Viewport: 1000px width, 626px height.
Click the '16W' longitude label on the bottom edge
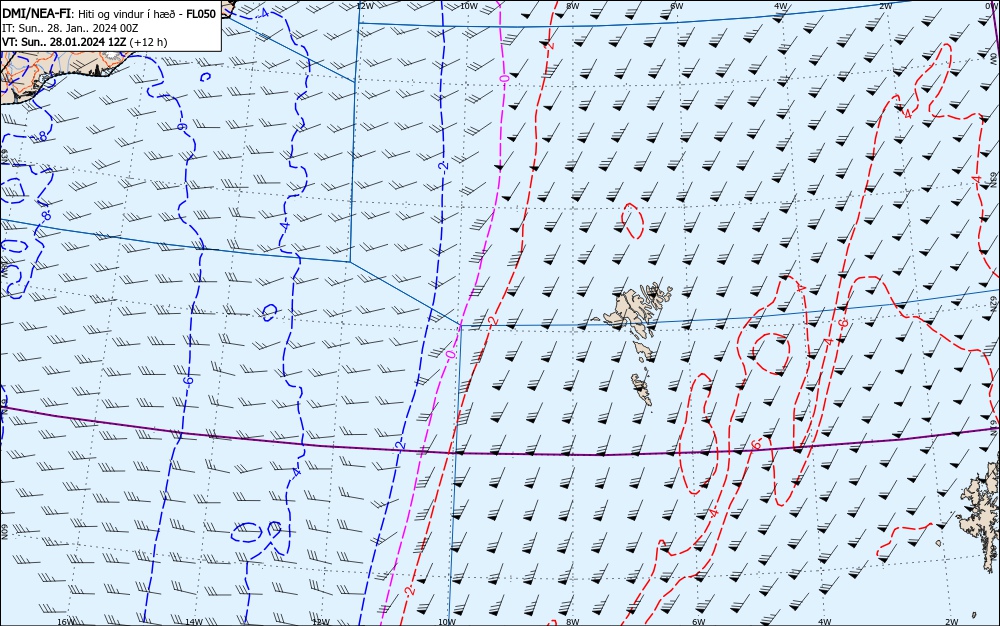66,622
